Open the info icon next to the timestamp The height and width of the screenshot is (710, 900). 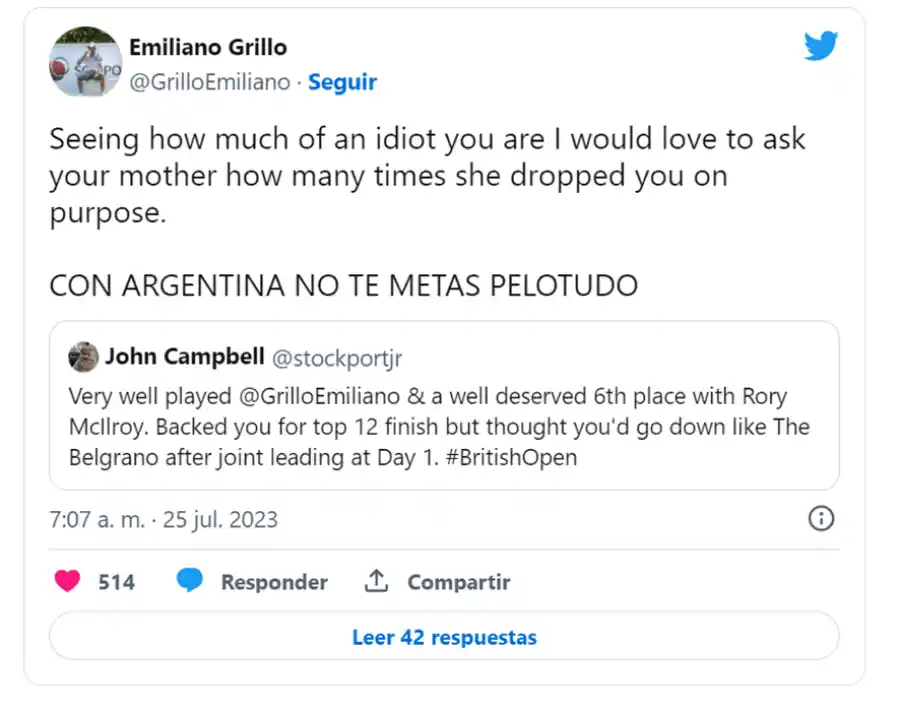pyautogui.click(x=821, y=519)
